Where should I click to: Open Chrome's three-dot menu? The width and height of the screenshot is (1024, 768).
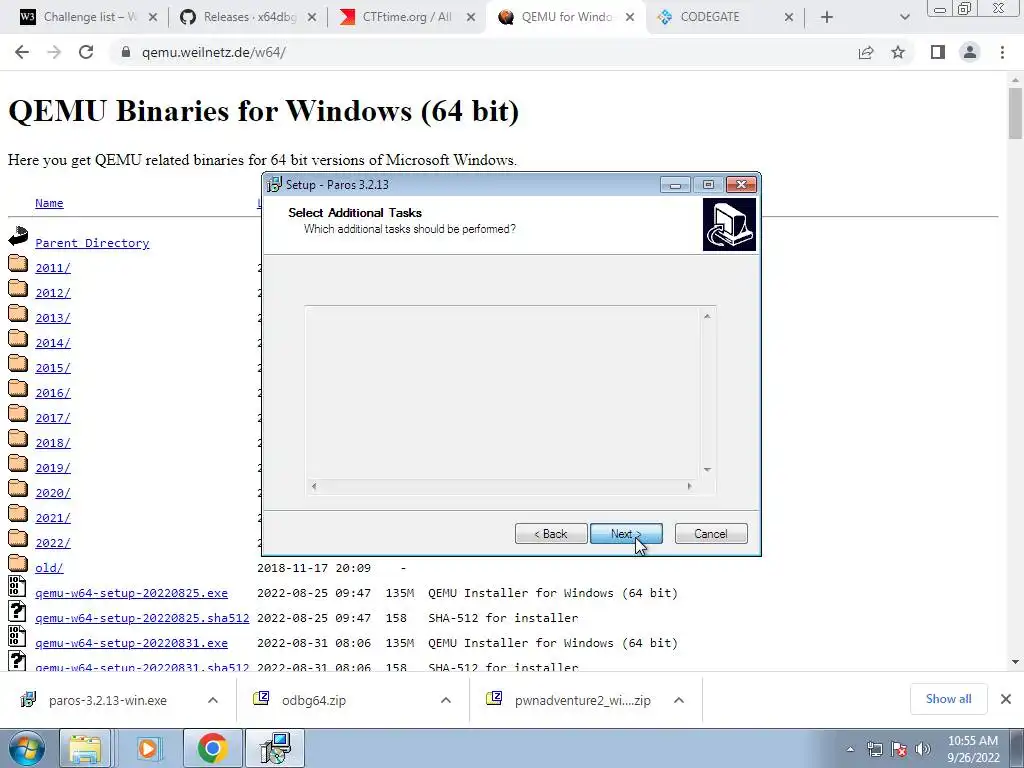(x=1002, y=52)
